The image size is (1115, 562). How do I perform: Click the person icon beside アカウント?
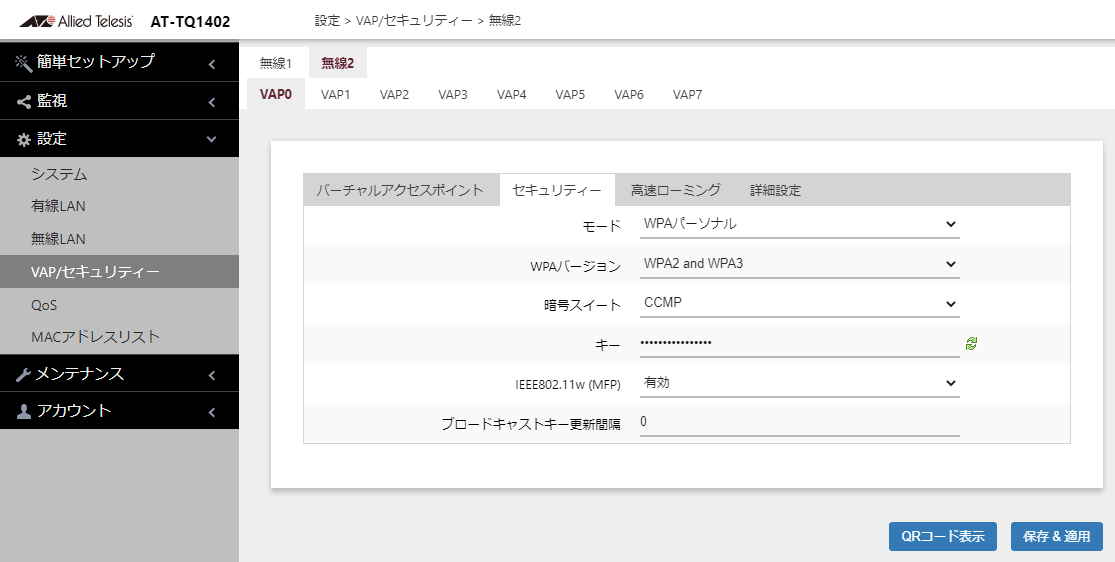(x=24, y=411)
